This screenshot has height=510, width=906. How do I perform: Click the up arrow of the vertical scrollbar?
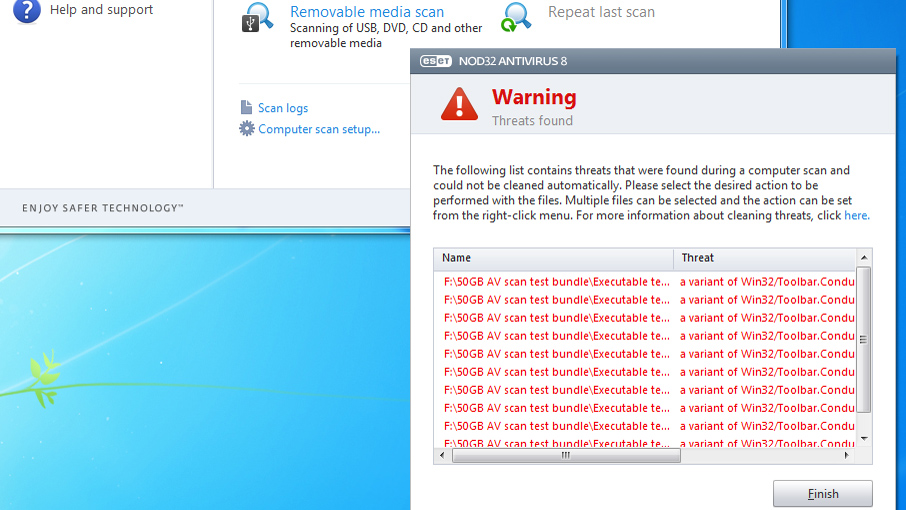[x=864, y=258]
